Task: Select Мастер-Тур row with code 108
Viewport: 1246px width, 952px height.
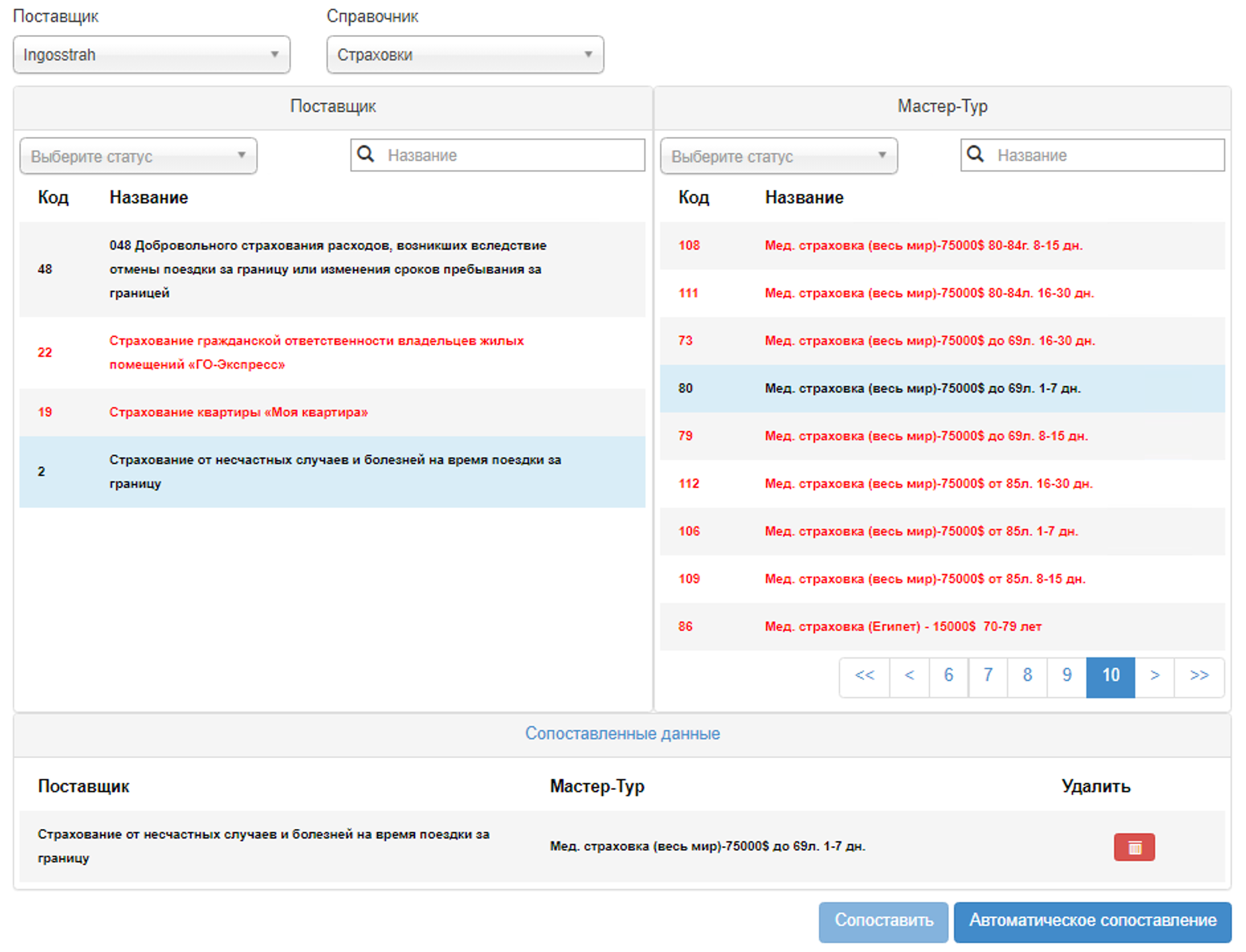Action: click(x=923, y=246)
